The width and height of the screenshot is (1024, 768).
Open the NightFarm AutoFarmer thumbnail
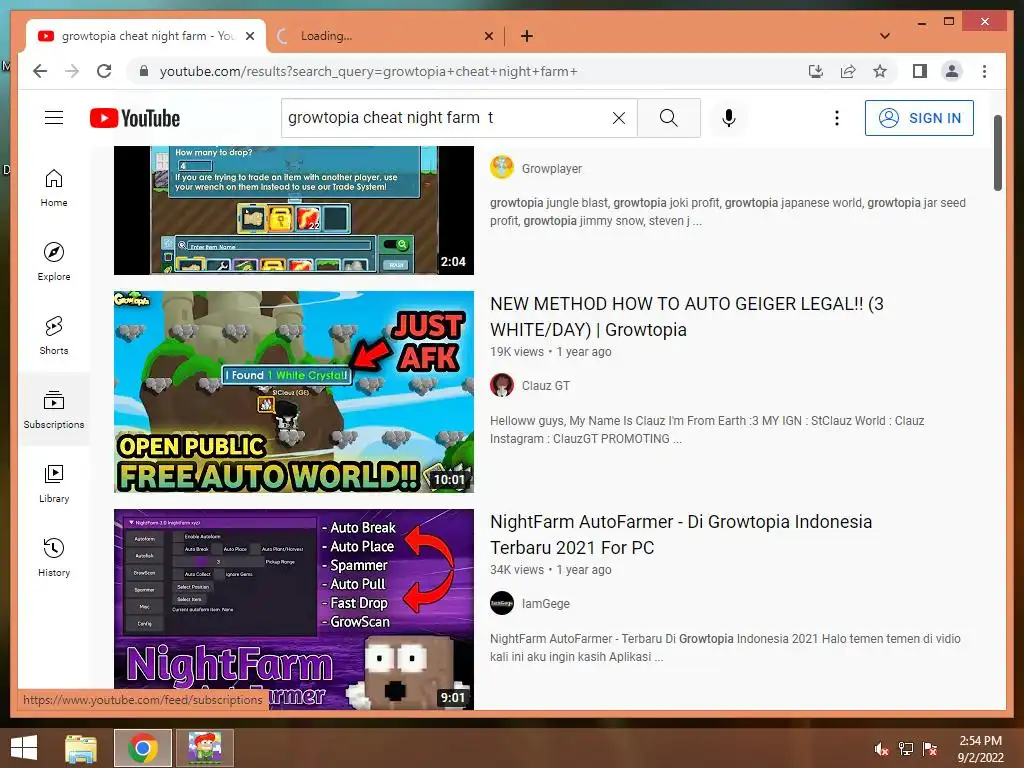click(x=294, y=609)
